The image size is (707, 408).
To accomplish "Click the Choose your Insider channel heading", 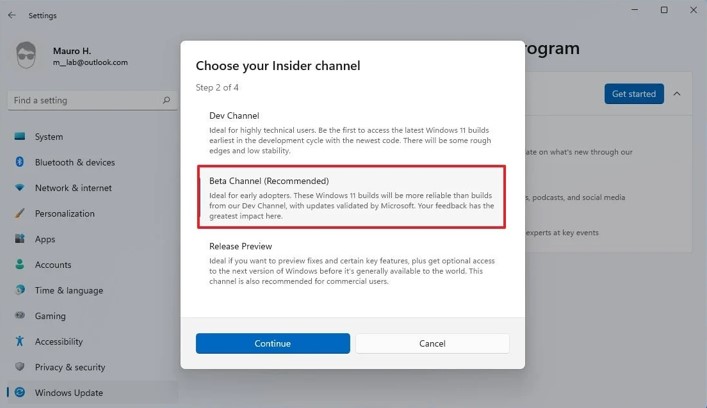I will (x=278, y=66).
